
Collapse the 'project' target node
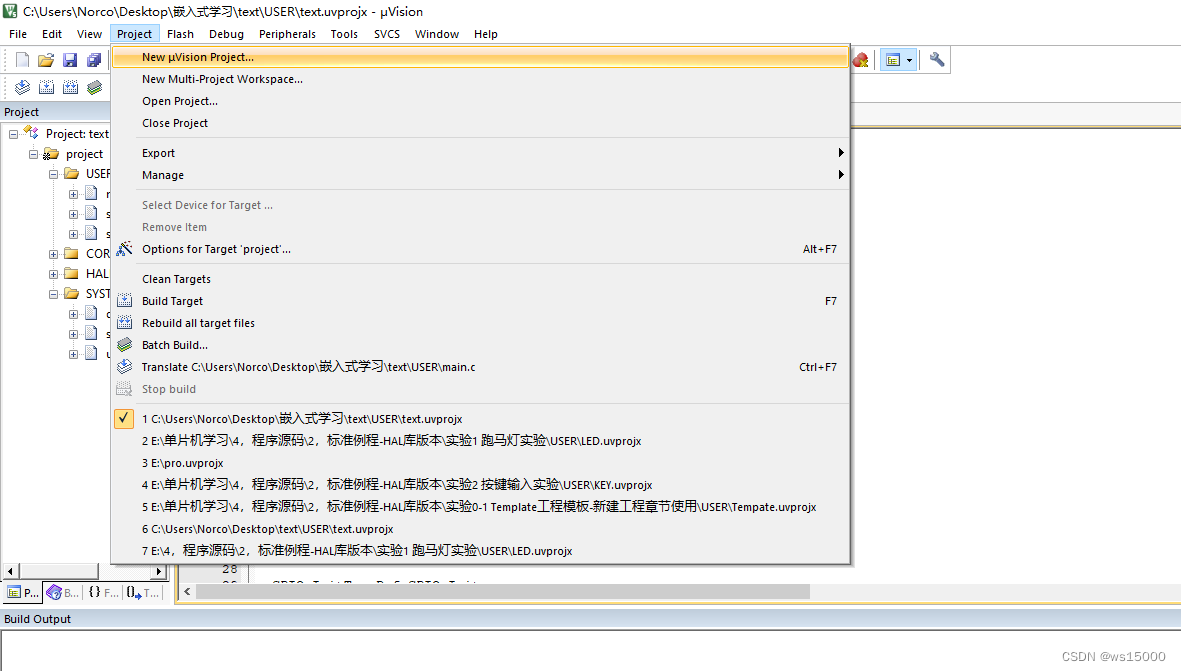[33, 154]
